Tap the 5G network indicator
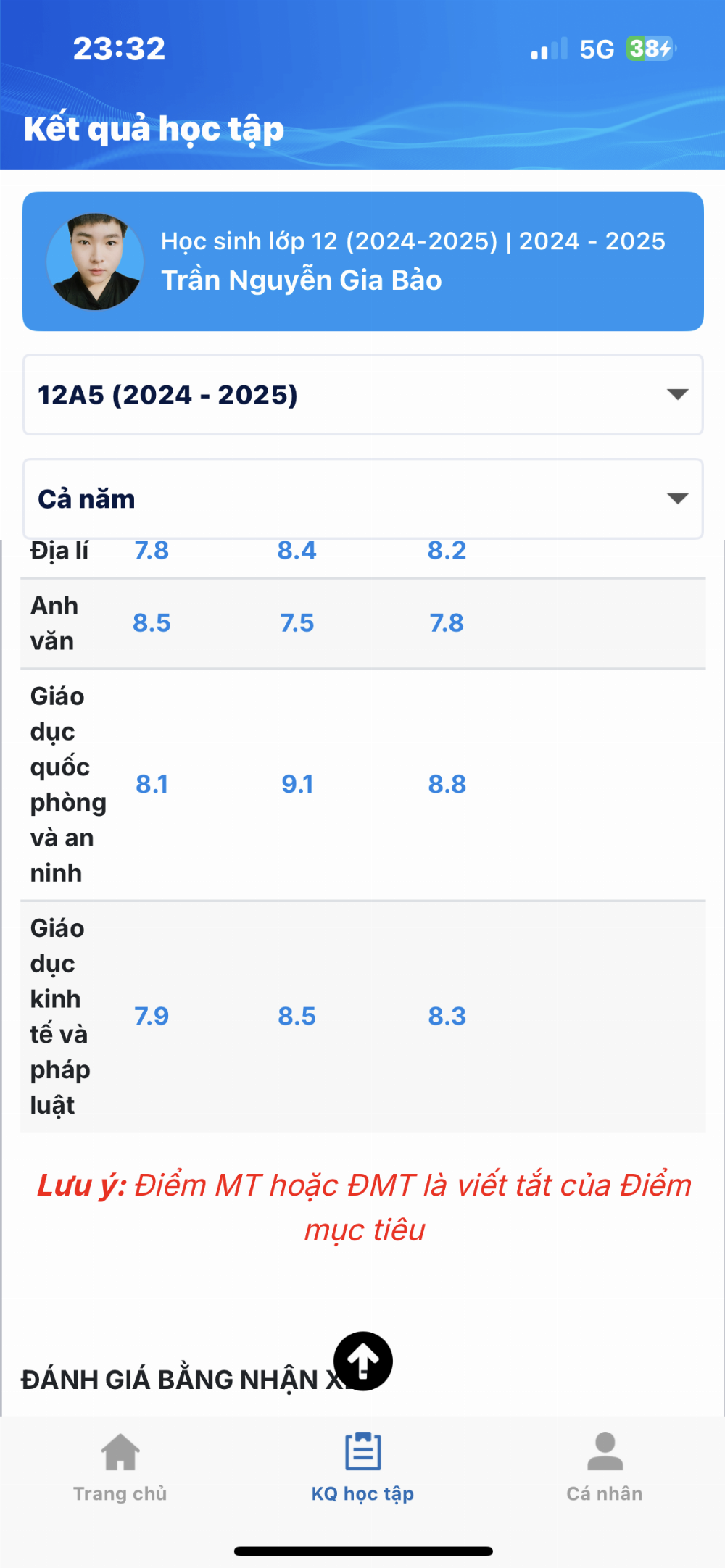 (597, 49)
